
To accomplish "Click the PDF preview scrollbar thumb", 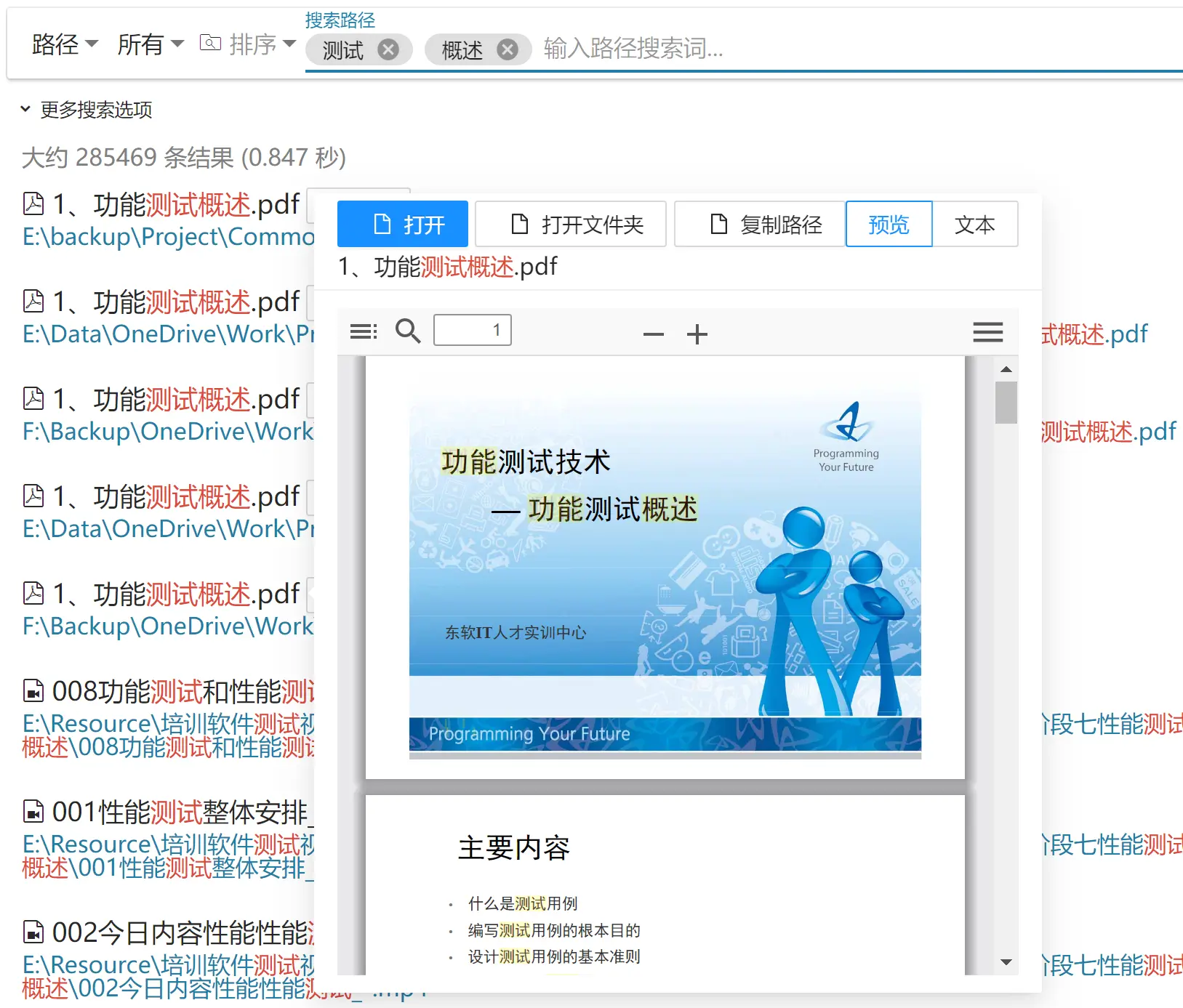I will tap(1006, 402).
